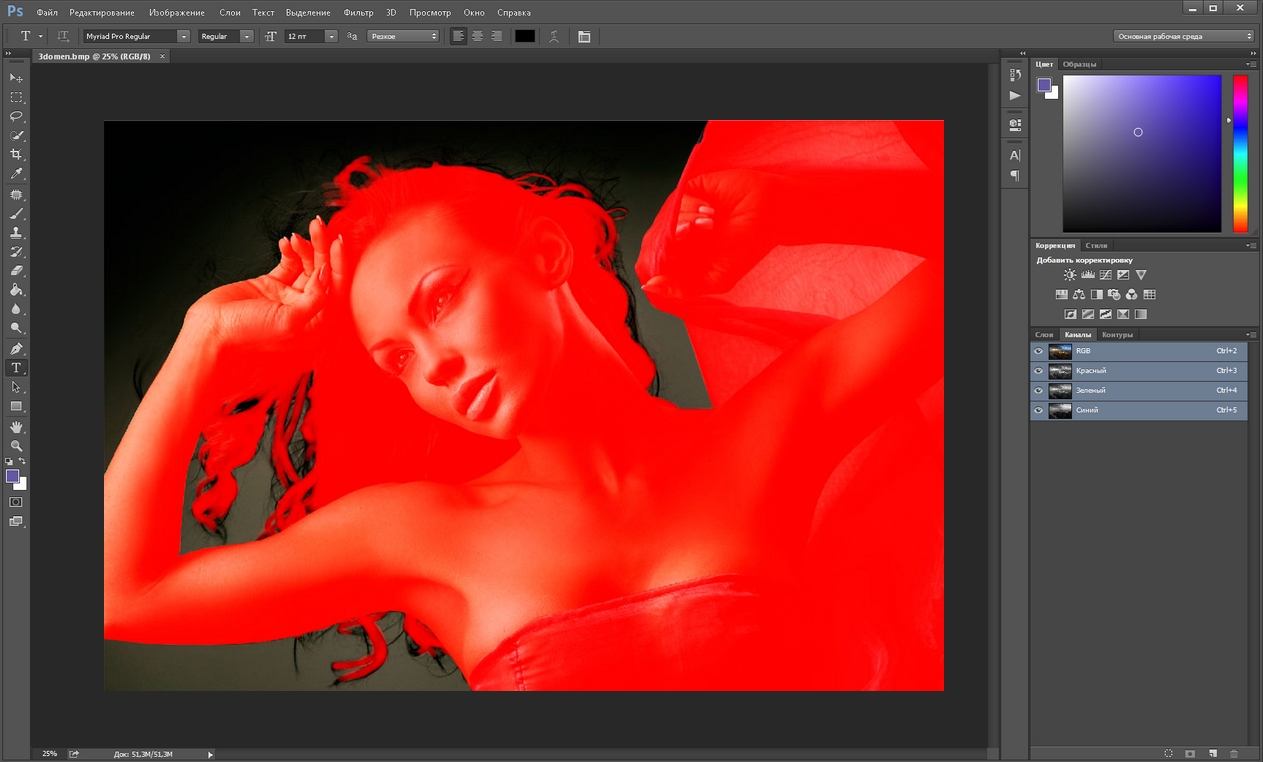Switch to the Слои tab
The width and height of the screenshot is (1263, 762).
(1044, 334)
